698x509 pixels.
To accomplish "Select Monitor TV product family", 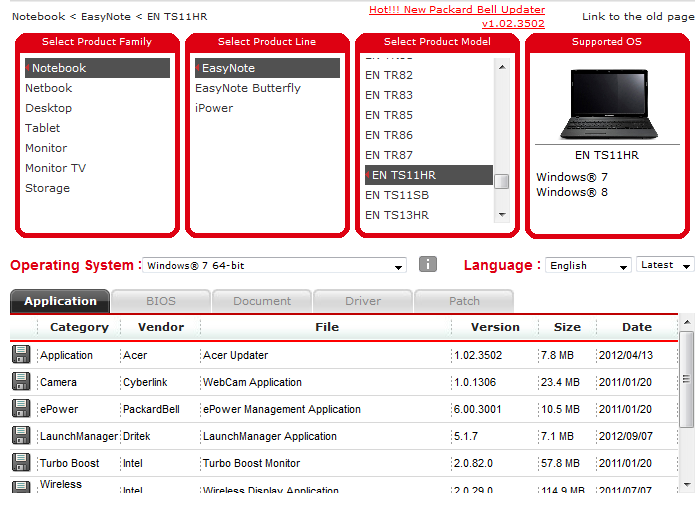I will point(56,168).
